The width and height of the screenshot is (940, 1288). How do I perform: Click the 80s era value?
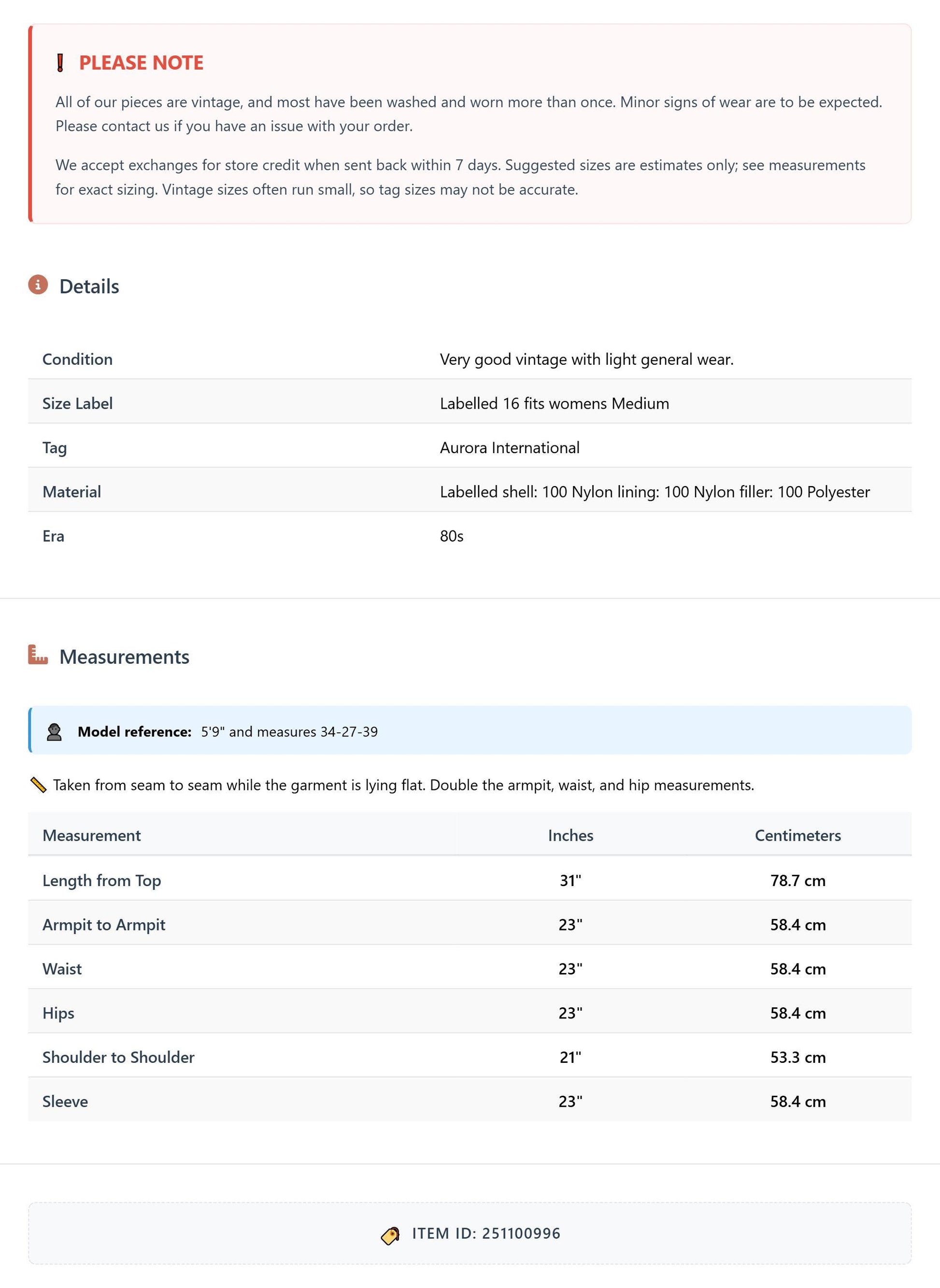pos(452,536)
